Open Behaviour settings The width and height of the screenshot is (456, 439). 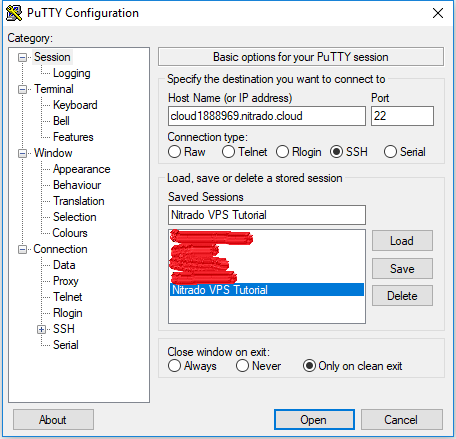pyautogui.click(x=77, y=185)
